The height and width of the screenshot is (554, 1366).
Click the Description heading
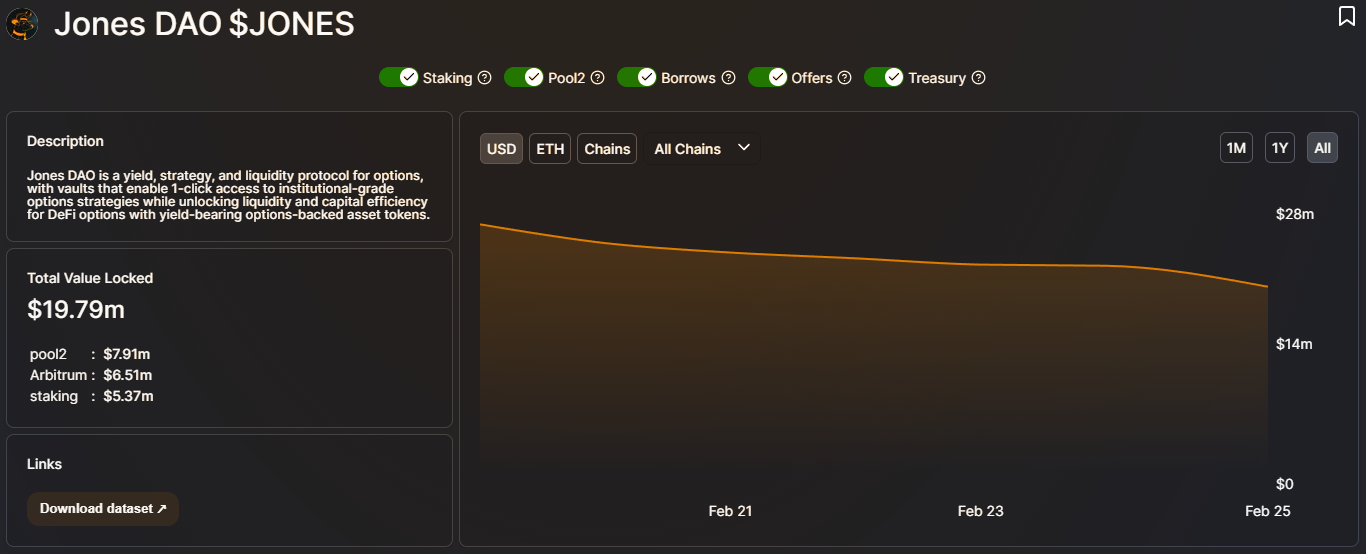(65, 141)
